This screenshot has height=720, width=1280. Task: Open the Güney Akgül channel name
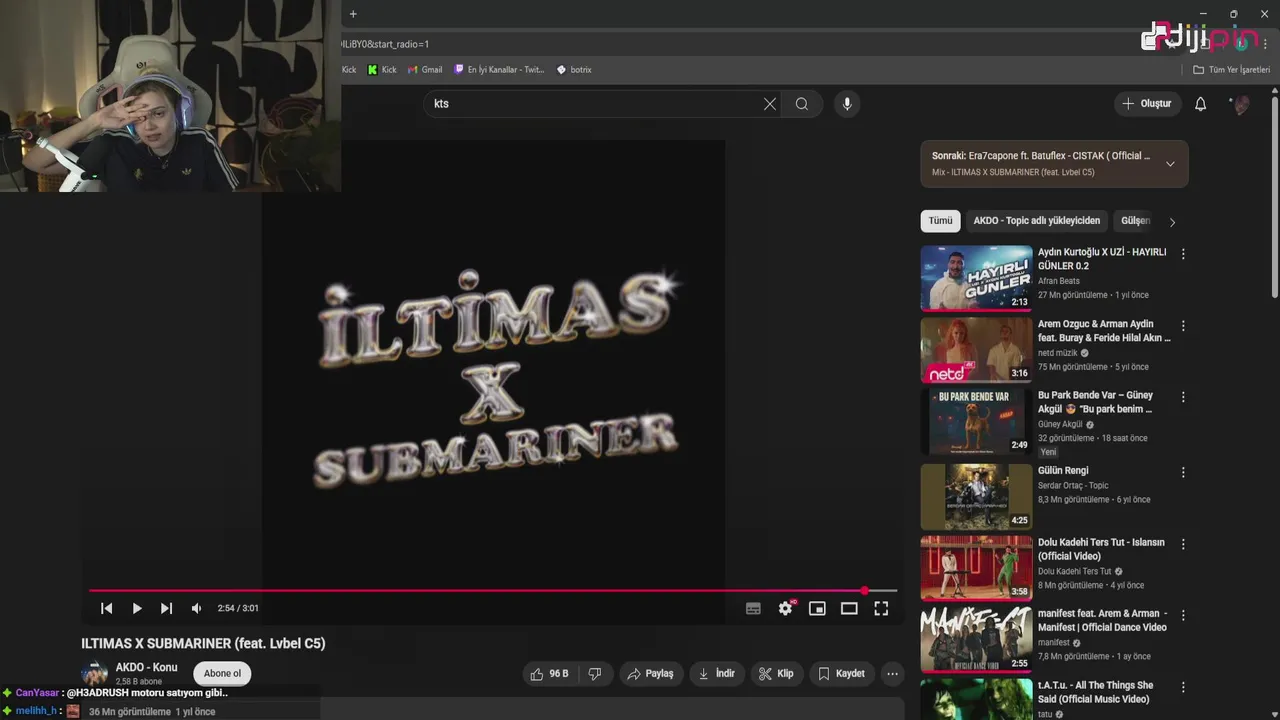tap(1060, 424)
